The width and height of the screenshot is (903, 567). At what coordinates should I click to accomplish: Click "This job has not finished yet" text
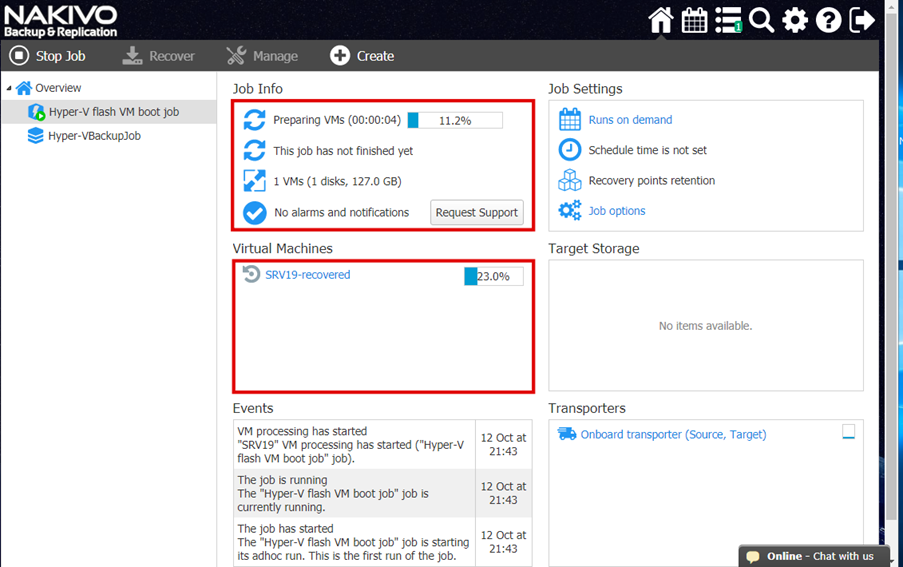[343, 151]
